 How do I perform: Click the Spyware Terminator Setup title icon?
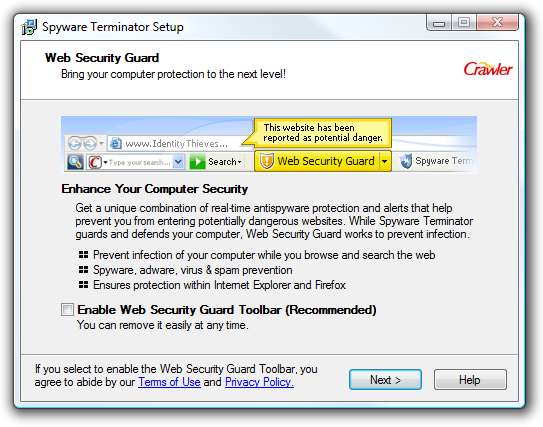point(29,27)
